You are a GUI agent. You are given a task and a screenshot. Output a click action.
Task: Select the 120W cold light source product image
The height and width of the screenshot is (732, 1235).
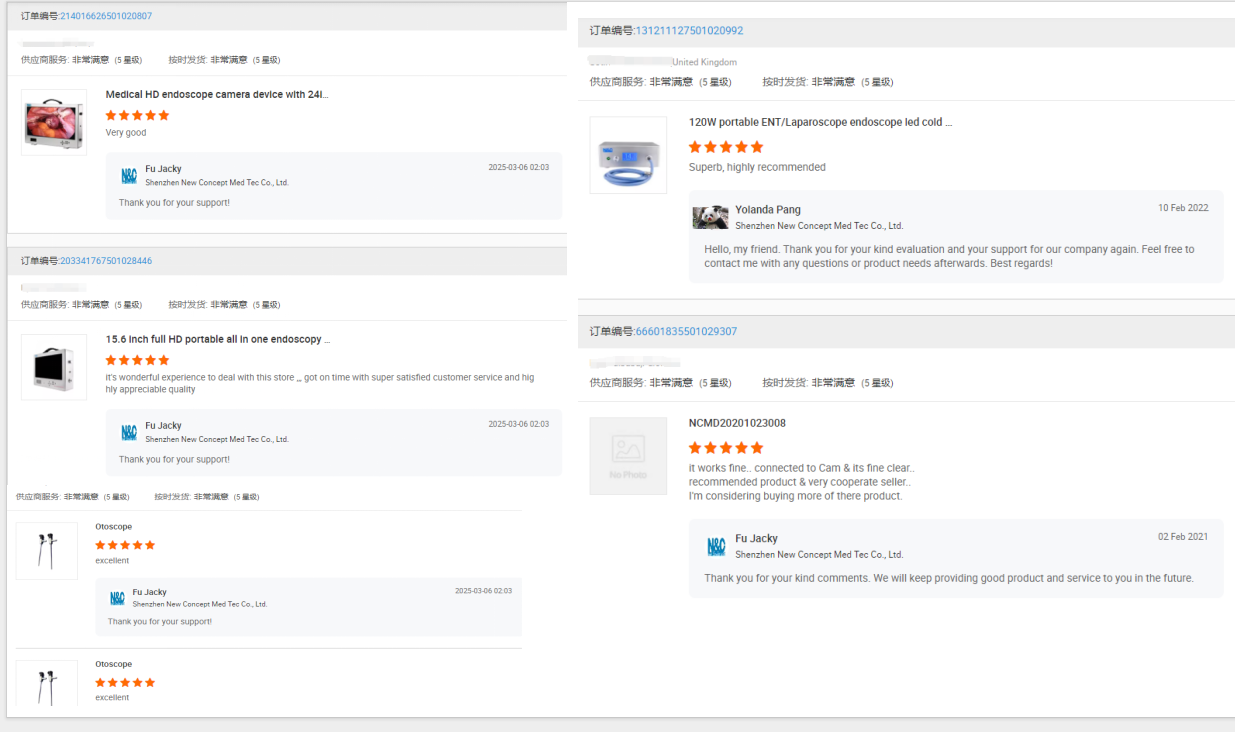(628, 155)
